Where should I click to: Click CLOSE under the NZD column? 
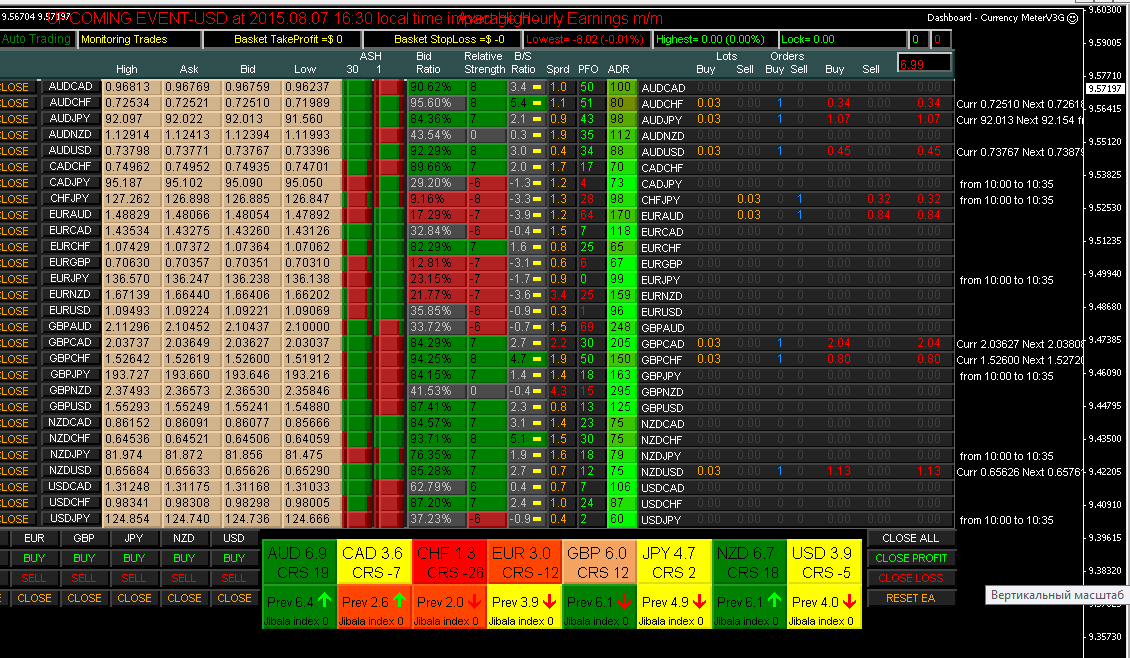coord(184,598)
